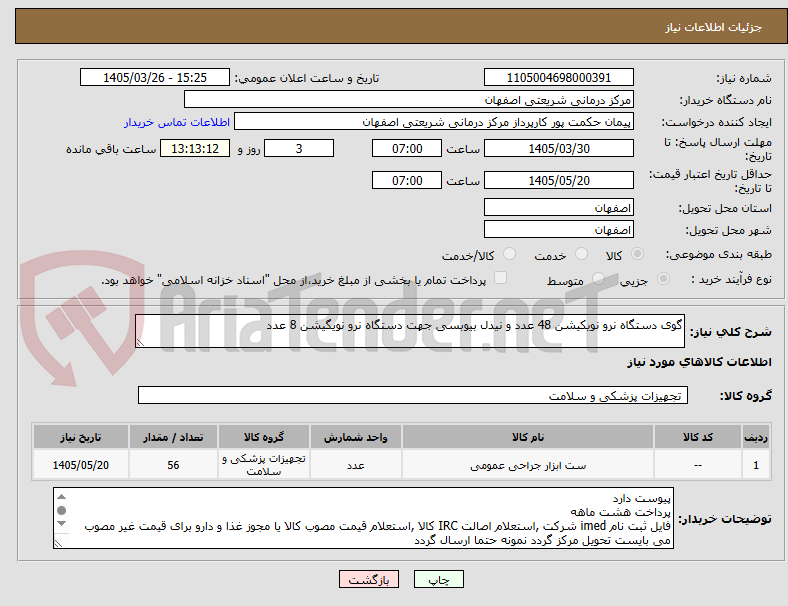The height and width of the screenshot is (606, 788).
Task: Click the quantity cell 56
Action: [x=173, y=465]
